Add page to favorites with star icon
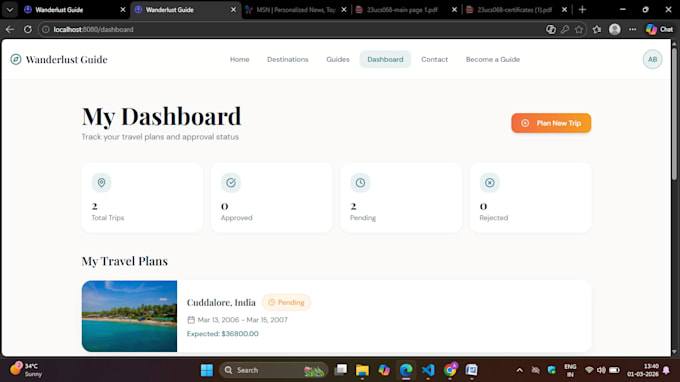The width and height of the screenshot is (680, 382). [579, 29]
